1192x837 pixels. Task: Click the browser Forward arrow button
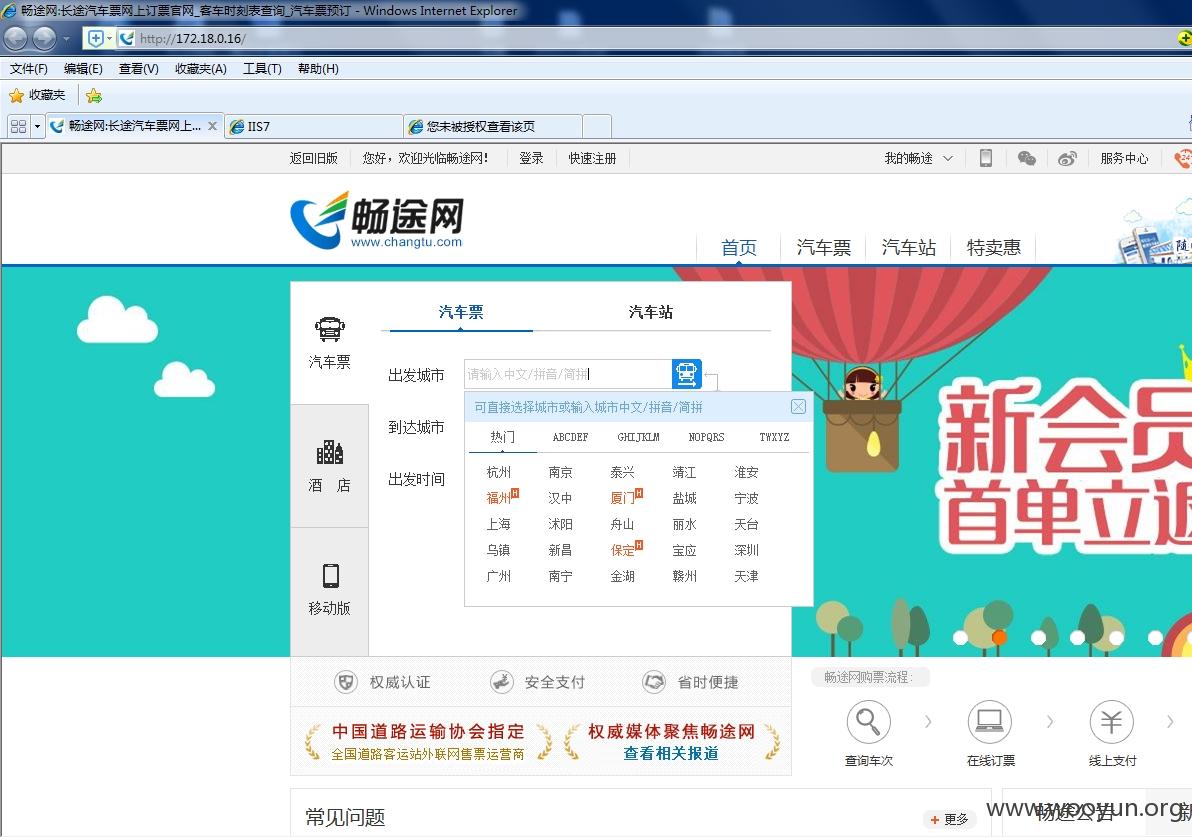pyautogui.click(x=44, y=38)
